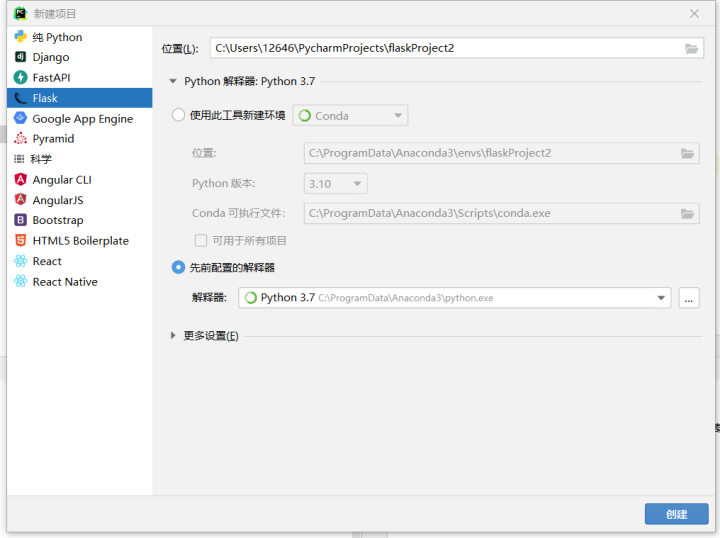Click the Flask horn icon

(x=20, y=98)
